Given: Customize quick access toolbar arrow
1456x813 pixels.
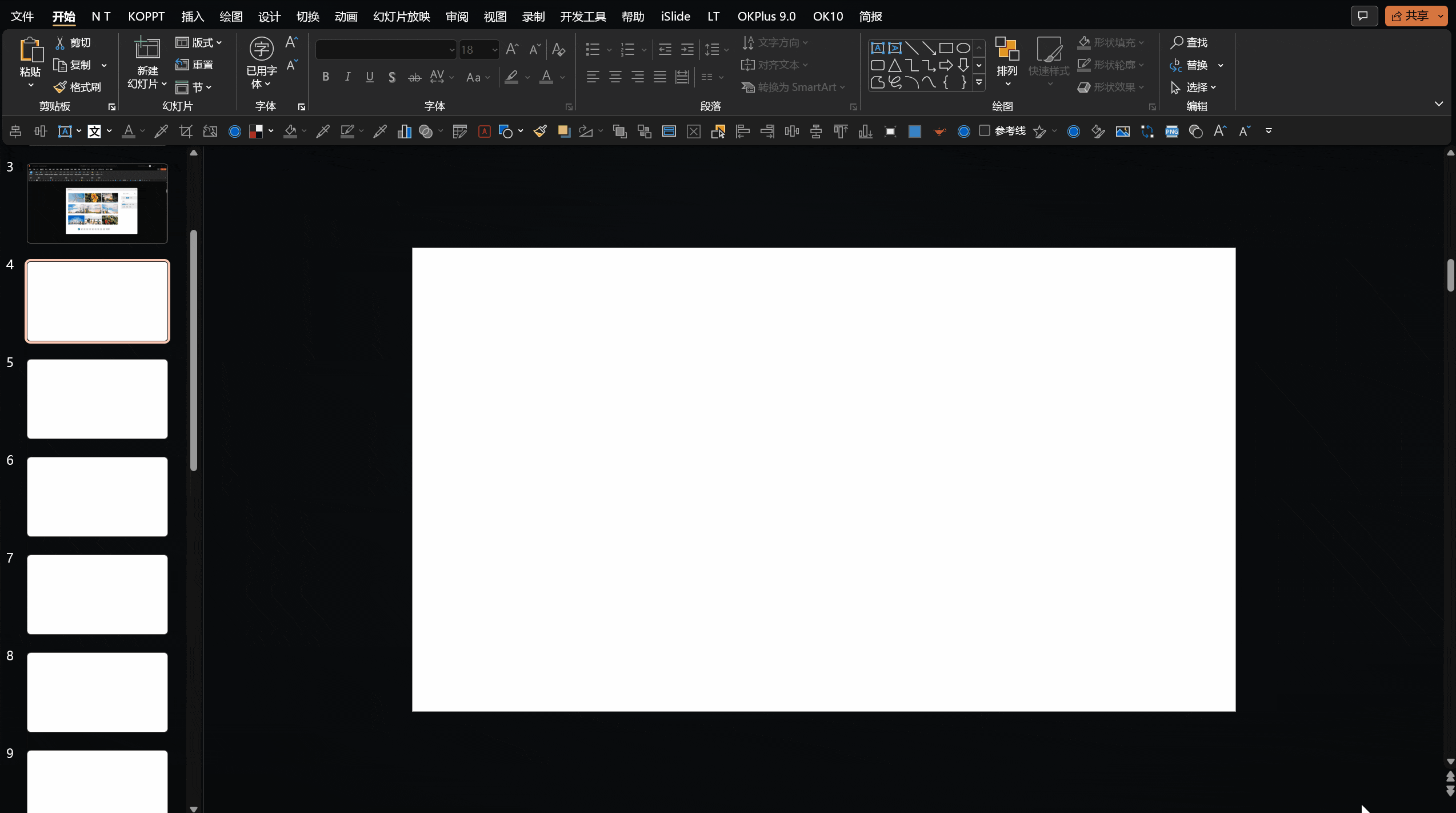Looking at the screenshot, I should [1269, 131].
